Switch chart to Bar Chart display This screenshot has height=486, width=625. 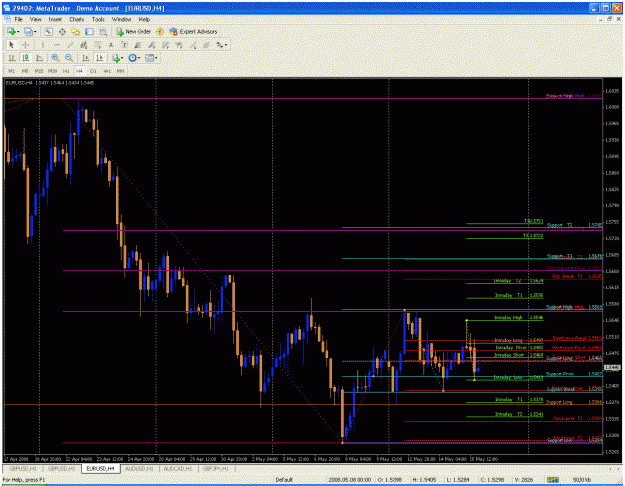(12, 58)
